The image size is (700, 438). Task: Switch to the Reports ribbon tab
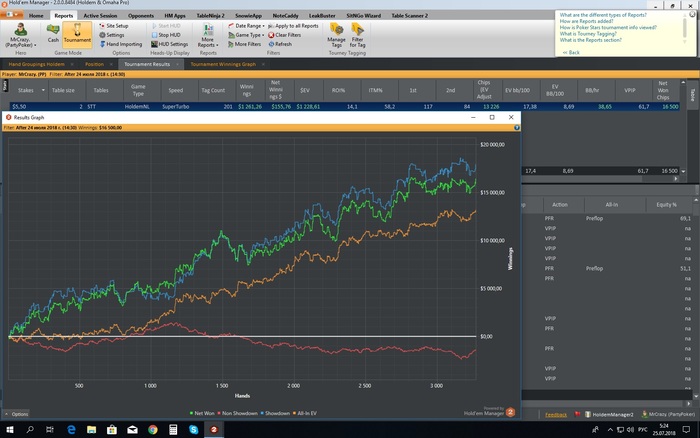click(63, 16)
